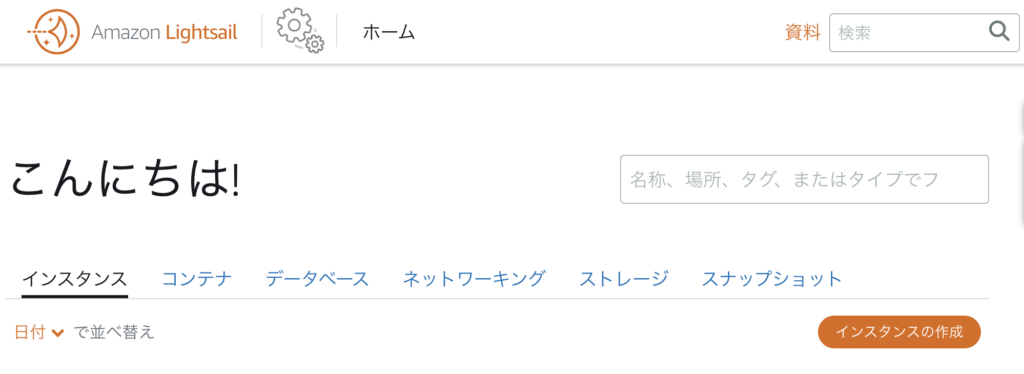Click the こんにちは! heading
1024x374 pixels.
125,179
